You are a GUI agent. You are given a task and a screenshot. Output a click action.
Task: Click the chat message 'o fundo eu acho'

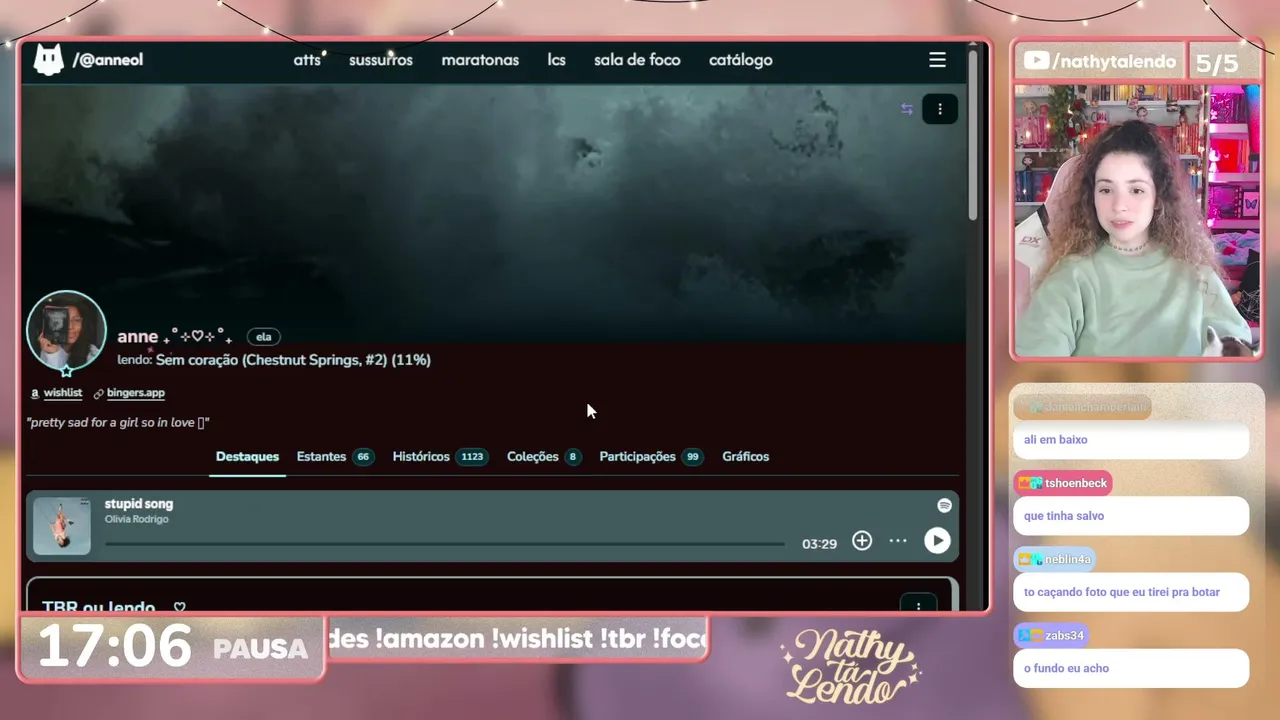pos(1066,668)
